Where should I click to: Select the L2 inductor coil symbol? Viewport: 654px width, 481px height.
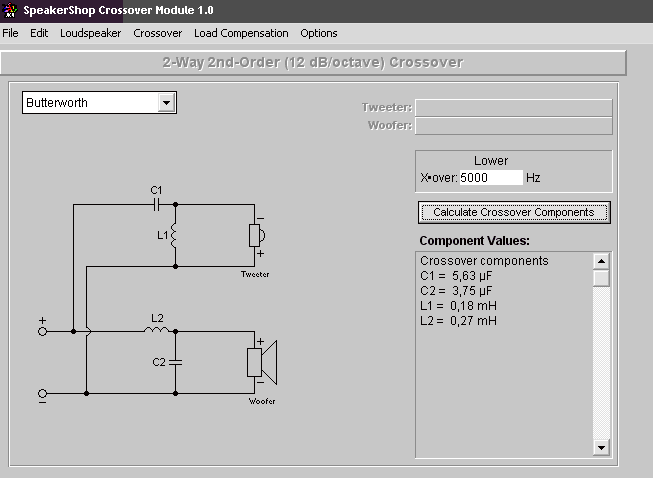click(157, 330)
